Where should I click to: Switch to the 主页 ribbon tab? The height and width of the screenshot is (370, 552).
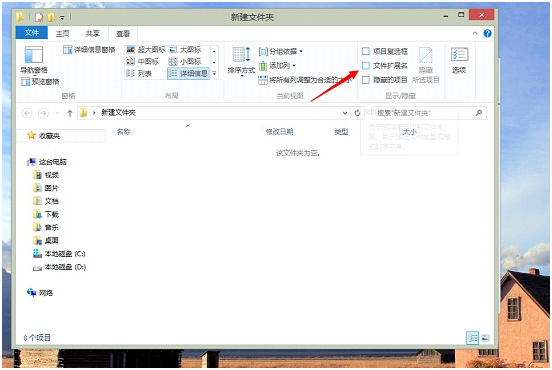tap(62, 33)
